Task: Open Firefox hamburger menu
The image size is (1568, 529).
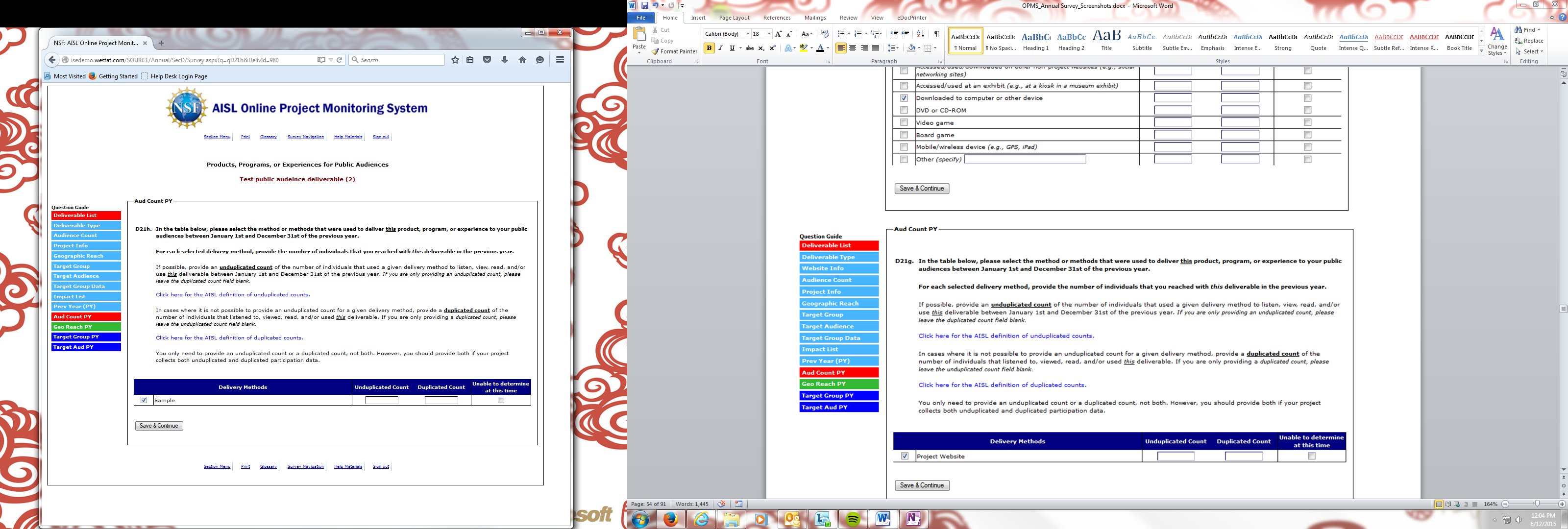Action: [x=560, y=60]
